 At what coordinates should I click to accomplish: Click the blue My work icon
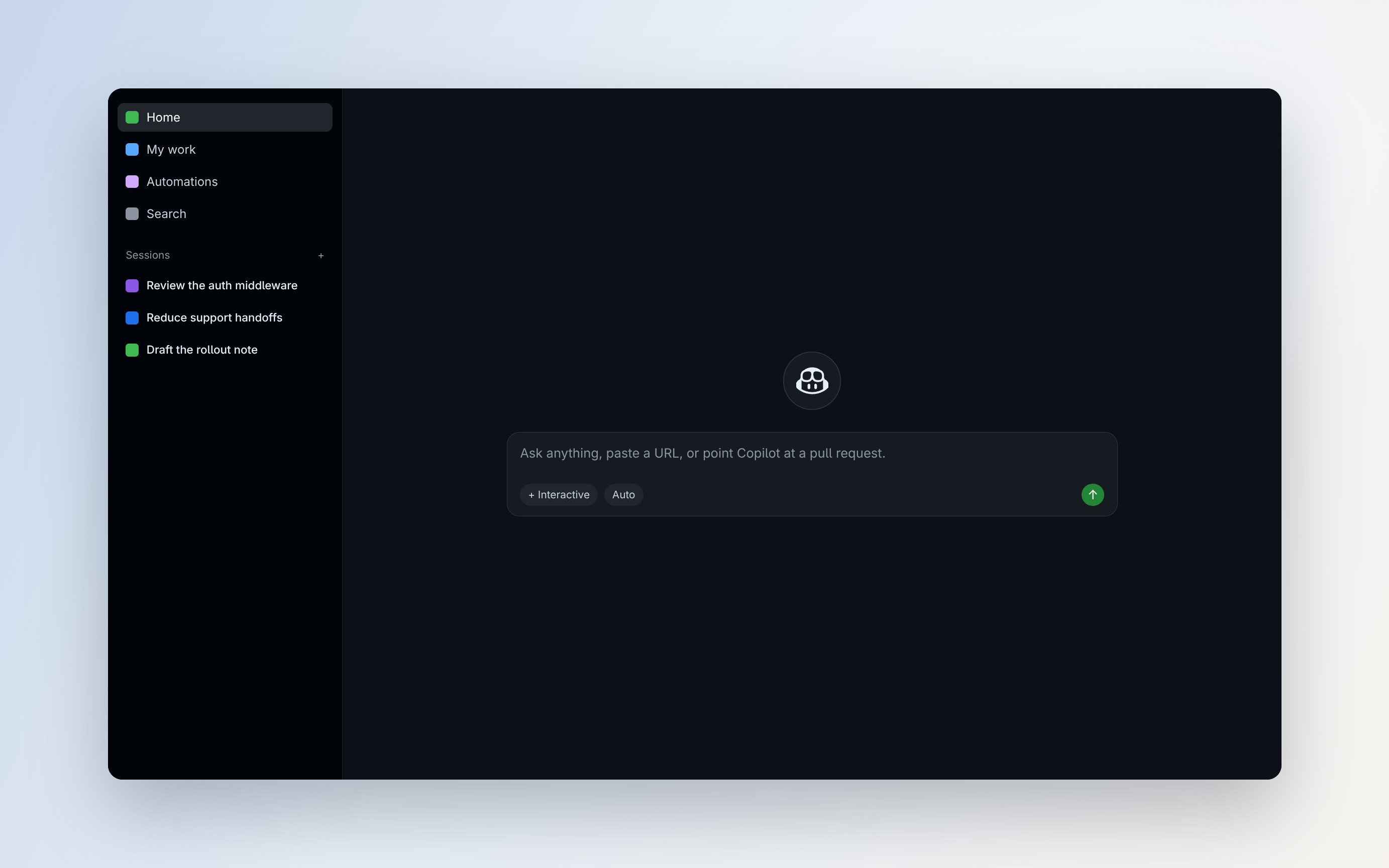pos(132,149)
